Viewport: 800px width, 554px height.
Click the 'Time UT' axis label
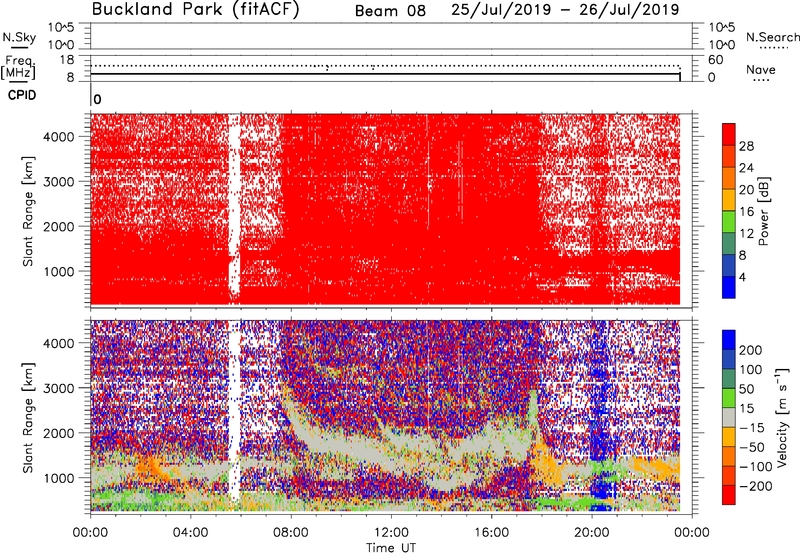tap(391, 548)
